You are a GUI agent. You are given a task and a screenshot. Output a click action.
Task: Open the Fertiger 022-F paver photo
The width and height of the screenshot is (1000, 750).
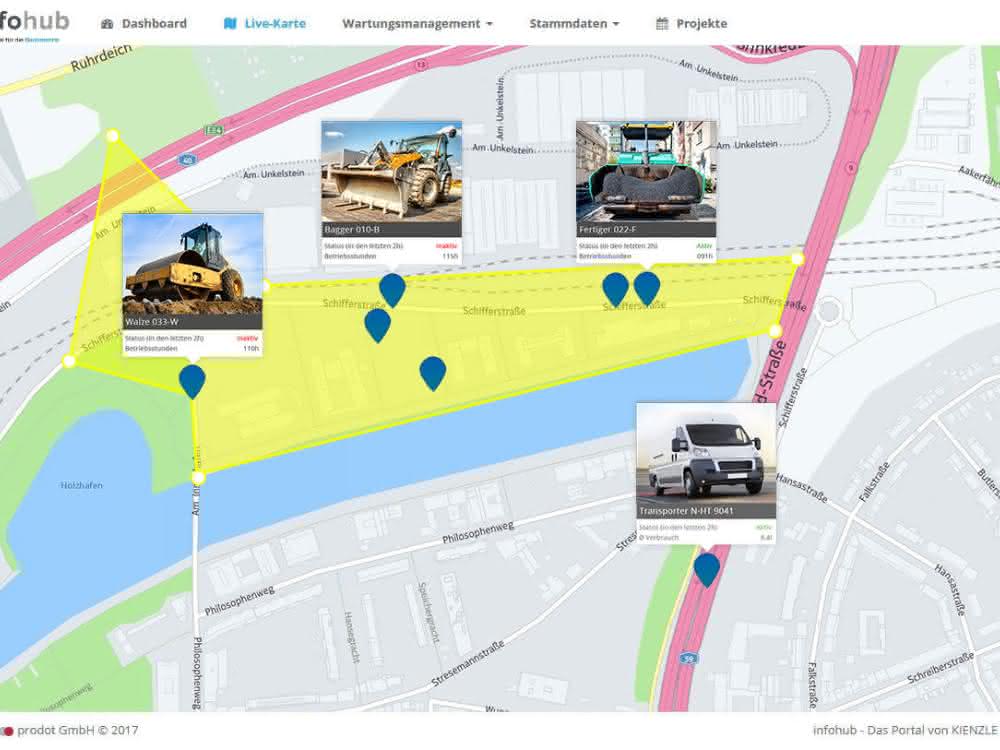[x=646, y=172]
